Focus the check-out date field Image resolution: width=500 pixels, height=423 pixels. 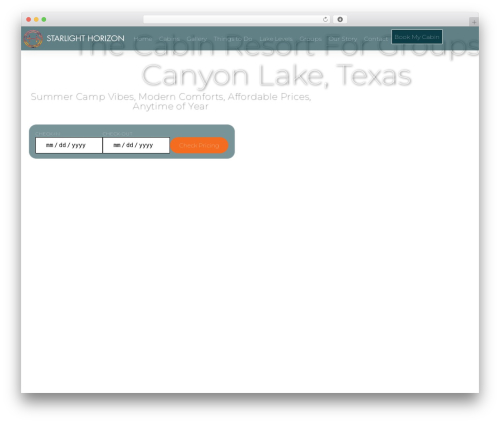coord(136,145)
